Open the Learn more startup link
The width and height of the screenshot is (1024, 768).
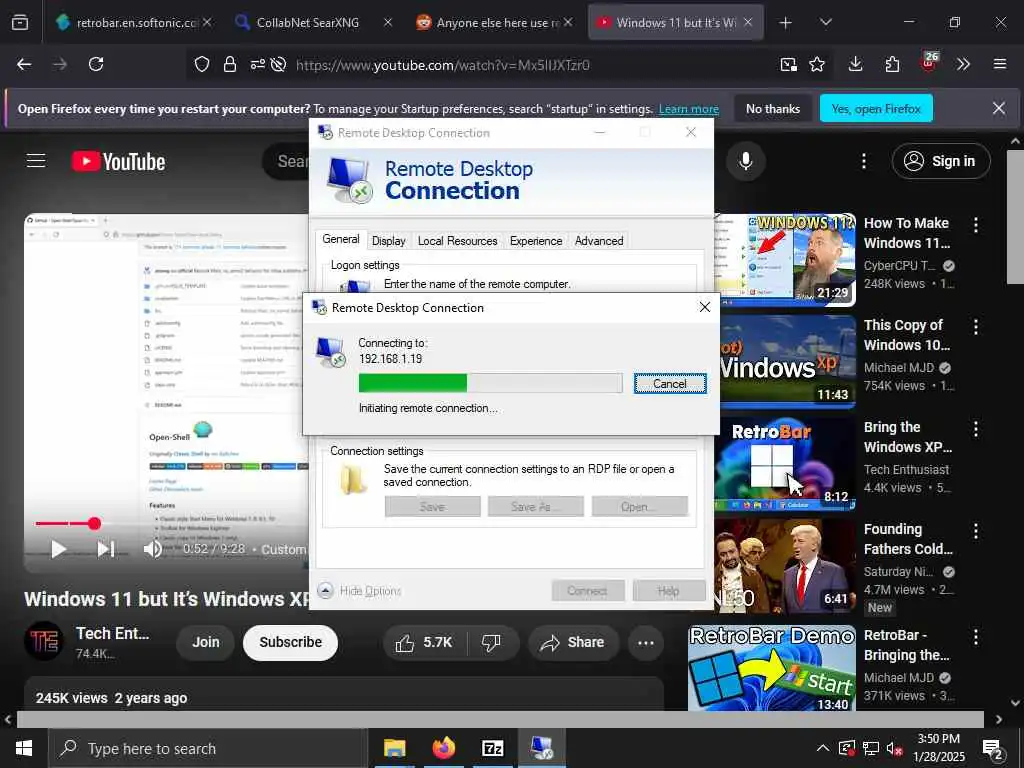click(688, 109)
